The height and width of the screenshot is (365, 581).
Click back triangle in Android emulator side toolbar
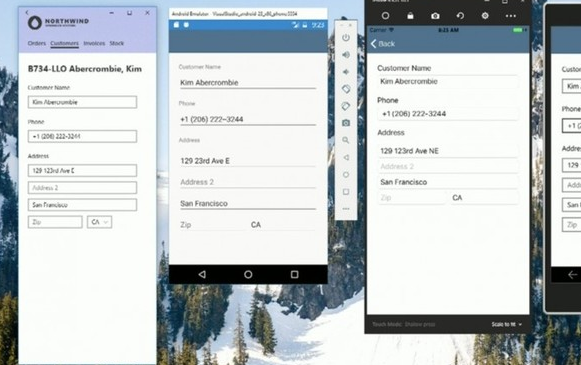346,157
